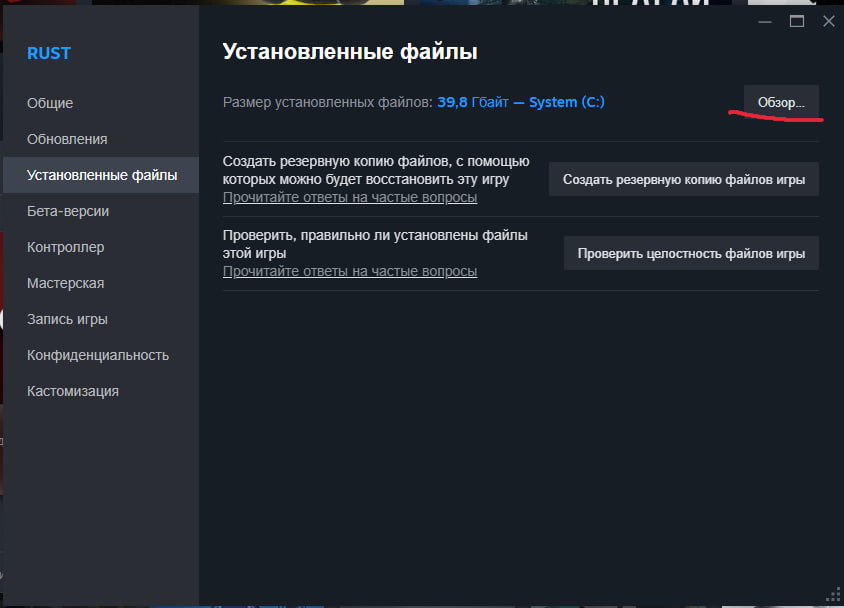The height and width of the screenshot is (608, 844).
Task: Click the Размер установленных файлов label
Action: [x=328, y=102]
